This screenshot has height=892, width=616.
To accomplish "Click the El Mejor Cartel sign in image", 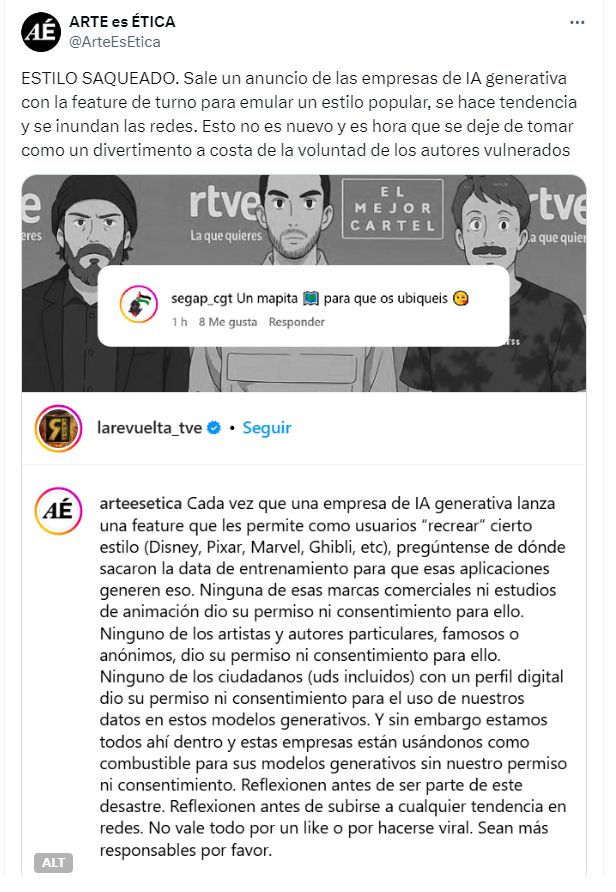I will point(392,209).
